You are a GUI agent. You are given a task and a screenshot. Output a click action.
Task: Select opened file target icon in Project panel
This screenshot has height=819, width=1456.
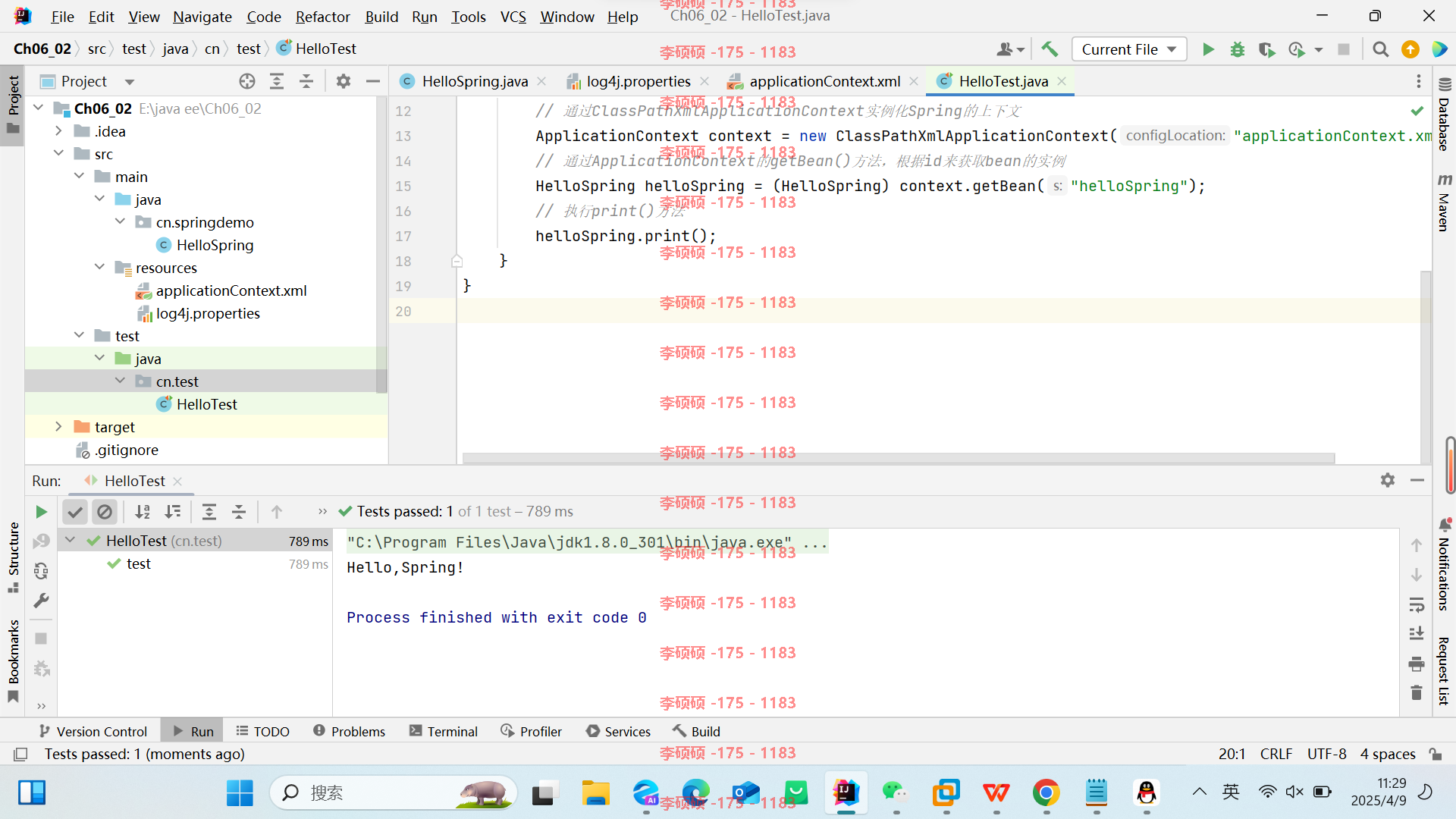pos(247,81)
